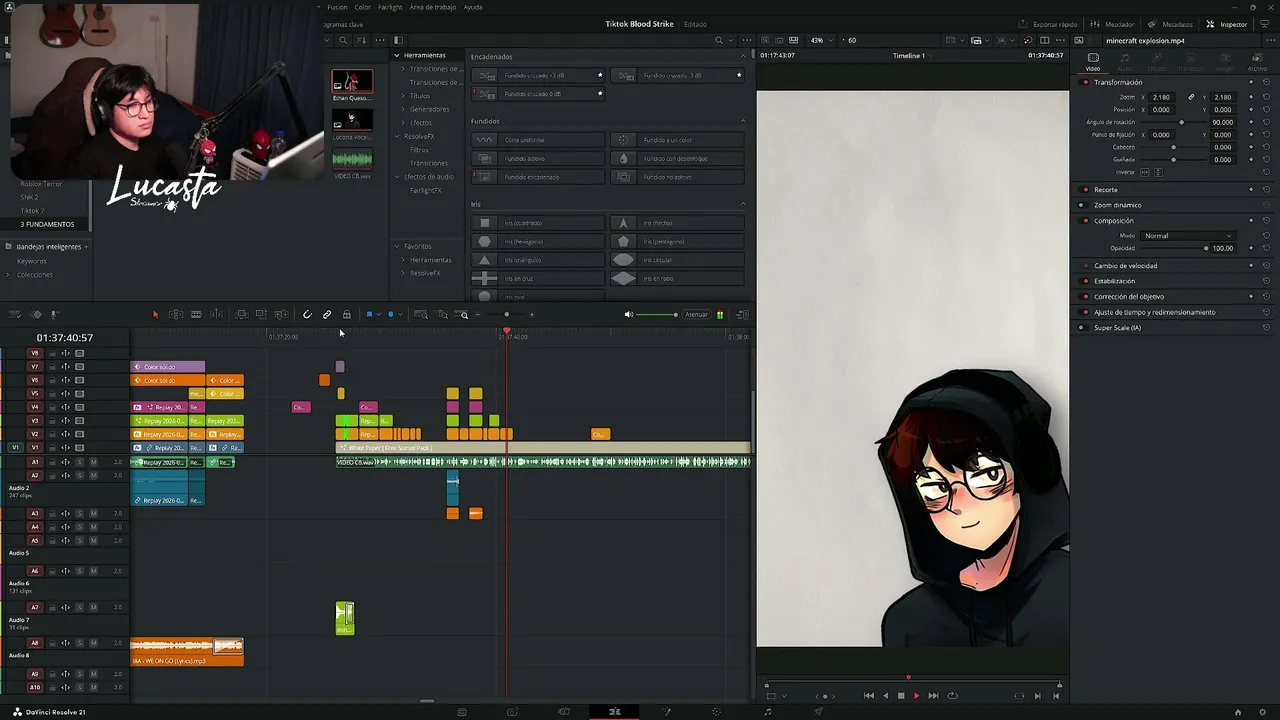The height and width of the screenshot is (720, 1280).
Task: Collapse the Fundidos transitions group
Action: 743,121
